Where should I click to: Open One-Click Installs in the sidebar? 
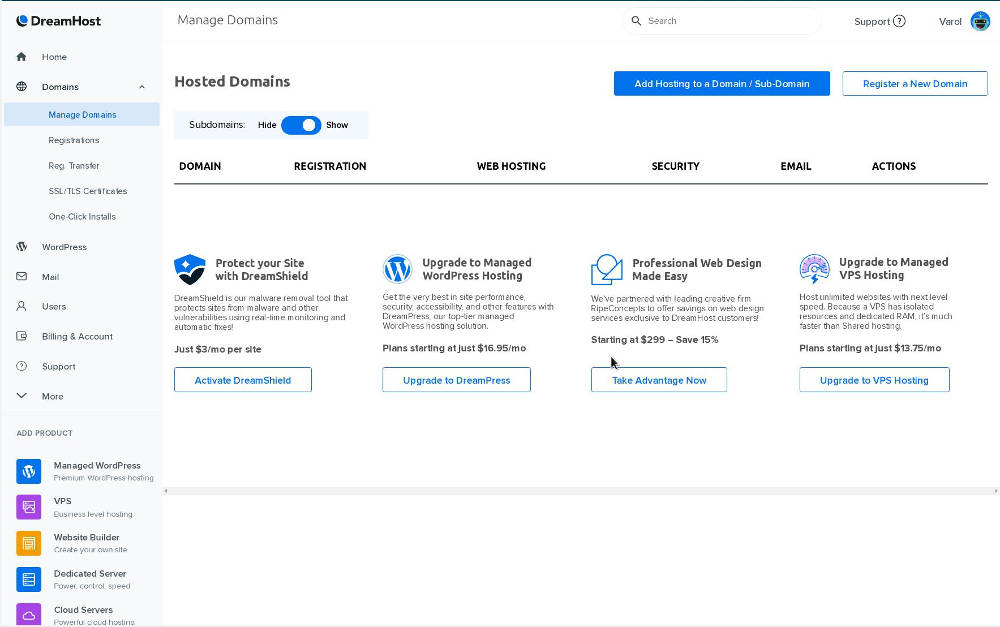point(82,217)
